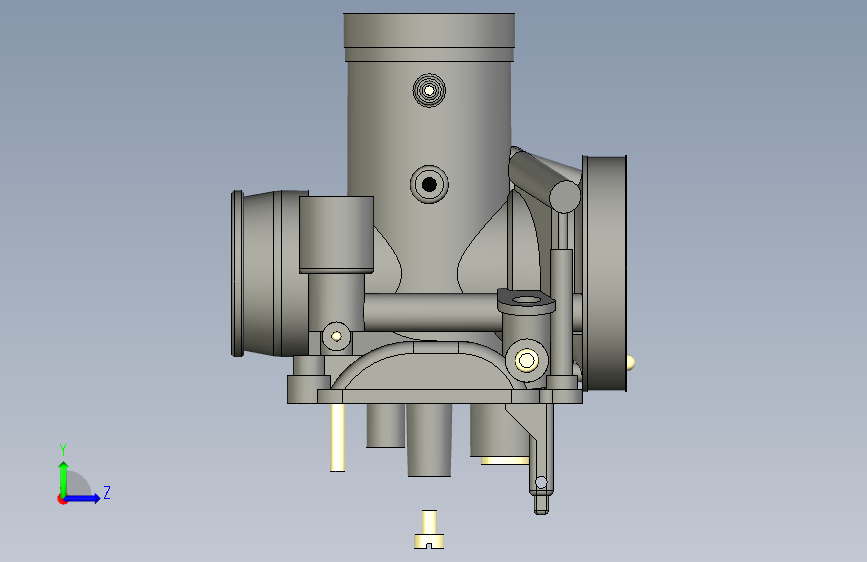Select the loose slotted screw below the carburetor
The width and height of the screenshot is (867, 562).
tap(429, 530)
